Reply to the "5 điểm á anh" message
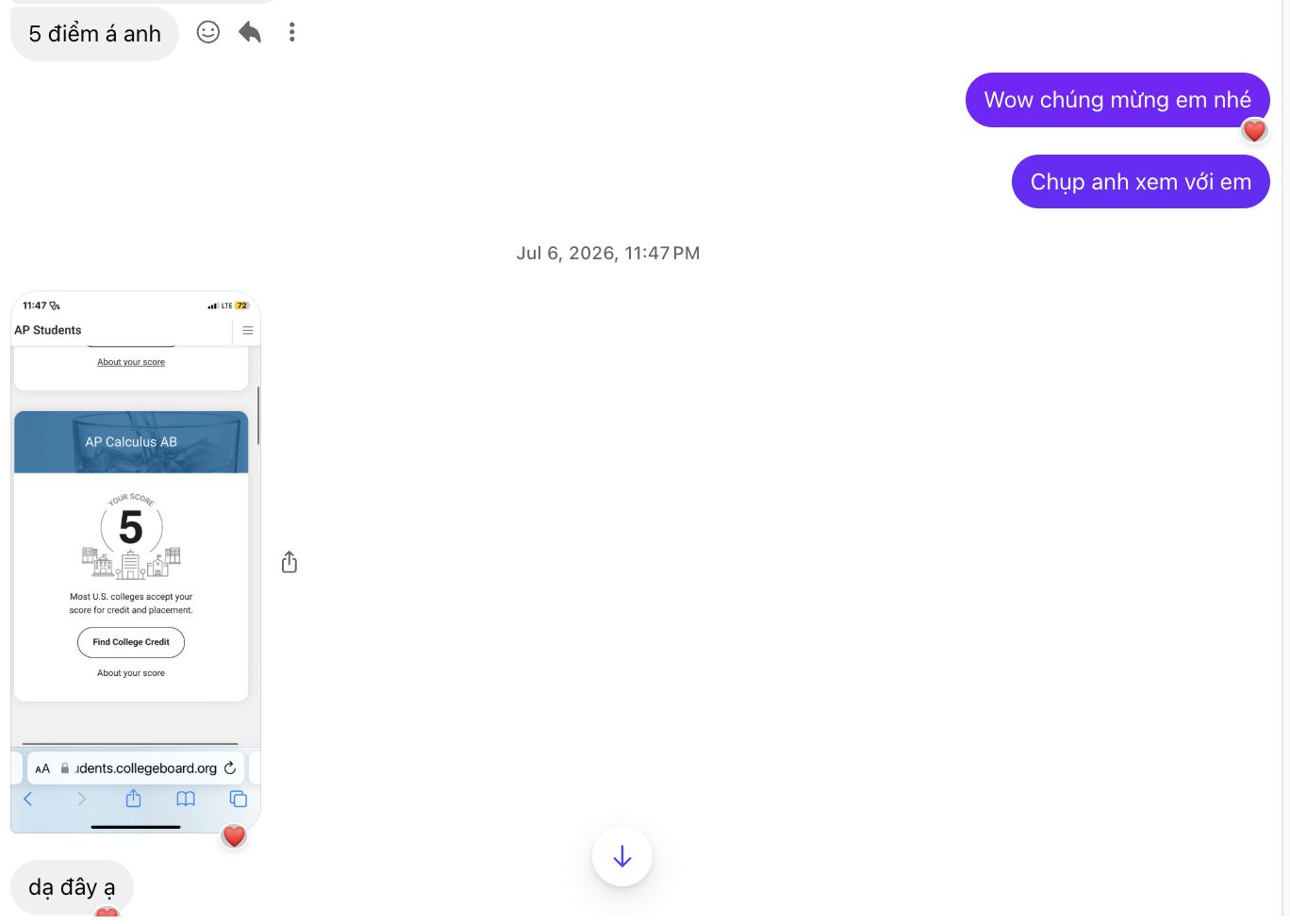 [x=250, y=33]
